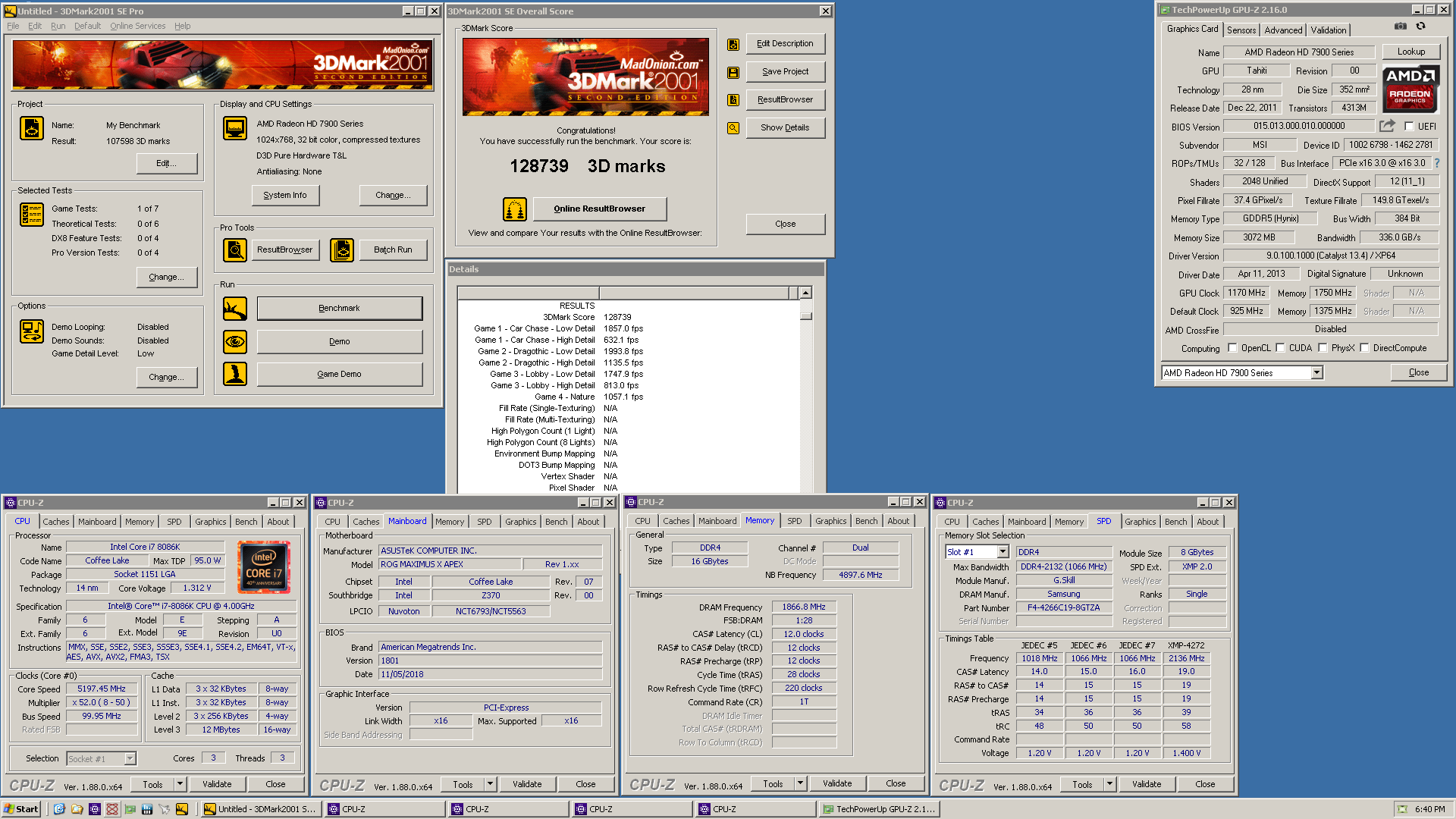Open the Bench tab in the CPU-Z SPD window
Screen dimensions: 1456x819
pos(1175,522)
